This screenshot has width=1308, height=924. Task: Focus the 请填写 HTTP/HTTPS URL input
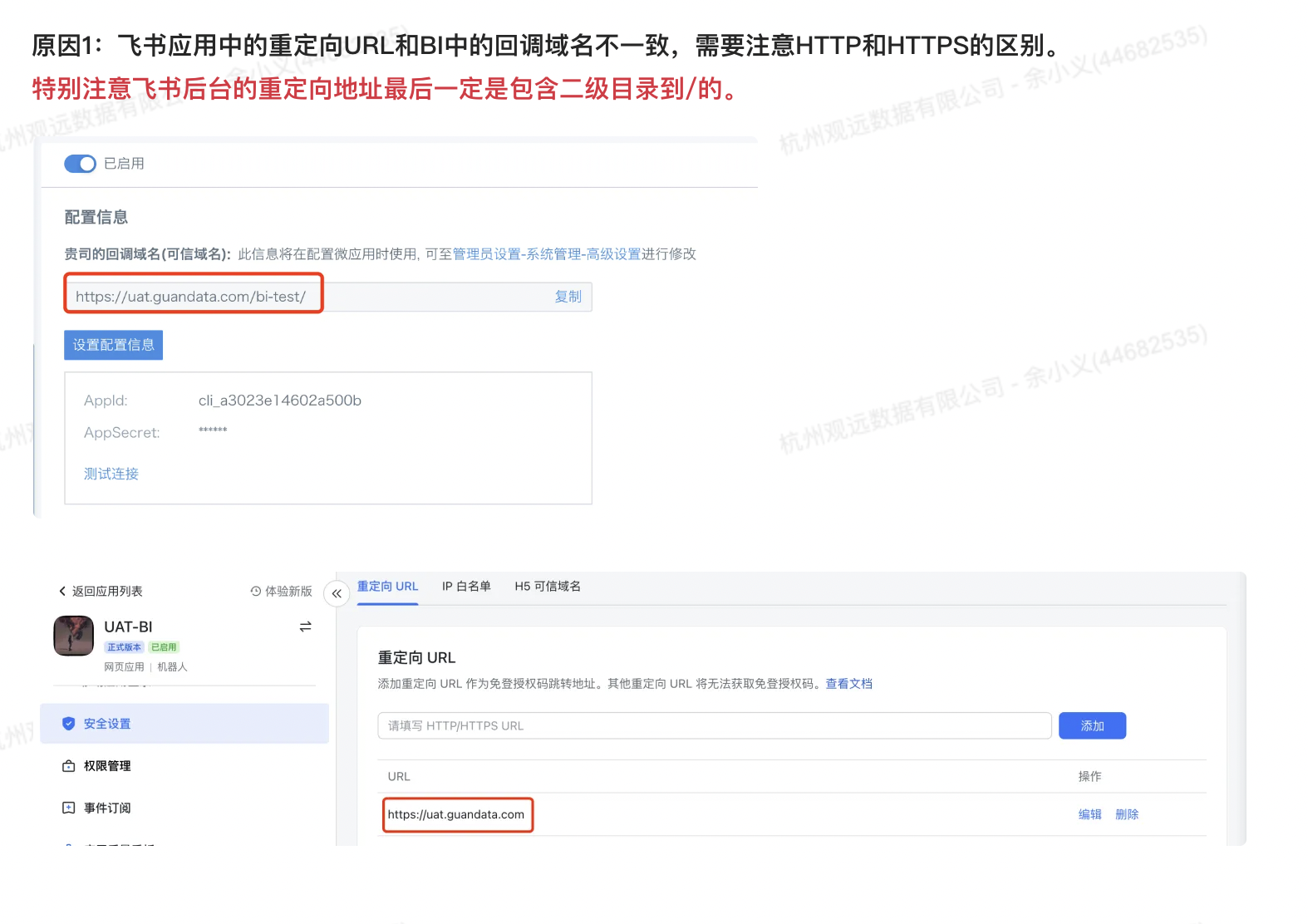[x=715, y=725]
